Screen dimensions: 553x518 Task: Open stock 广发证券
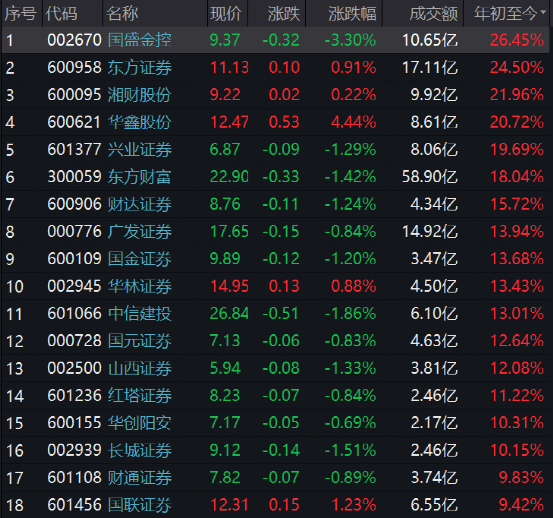click(x=140, y=231)
